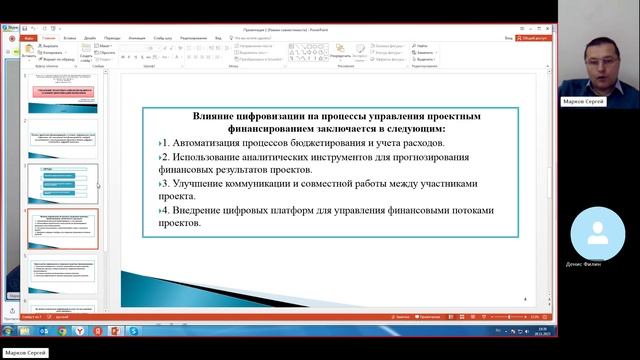Click the Save icon in quick access toolbar

pos(24,29)
